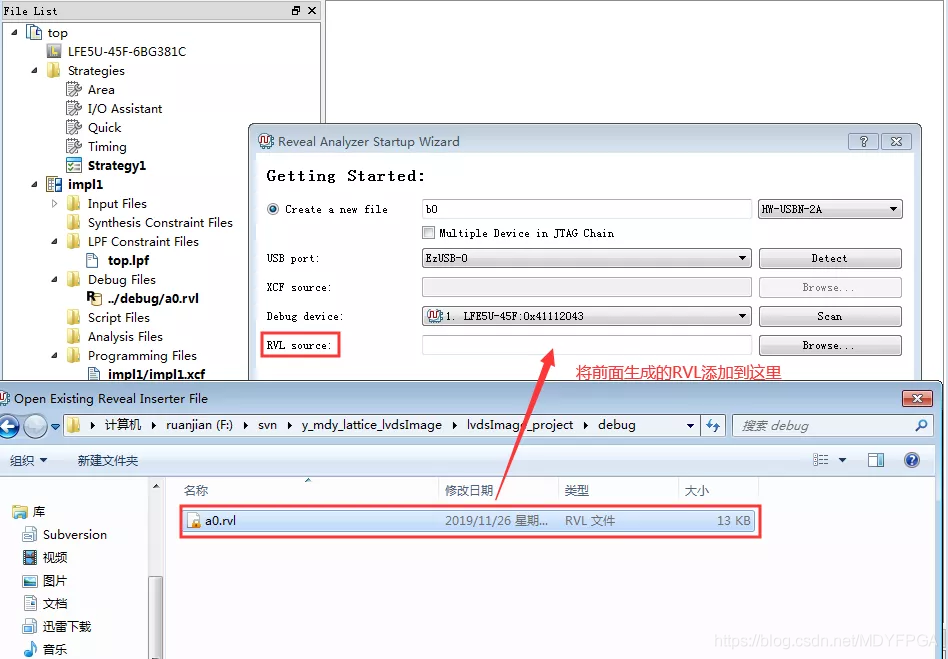Enable Multiple Device in JTAG Chain checkbox
This screenshot has height=659, width=948.
click(x=428, y=233)
